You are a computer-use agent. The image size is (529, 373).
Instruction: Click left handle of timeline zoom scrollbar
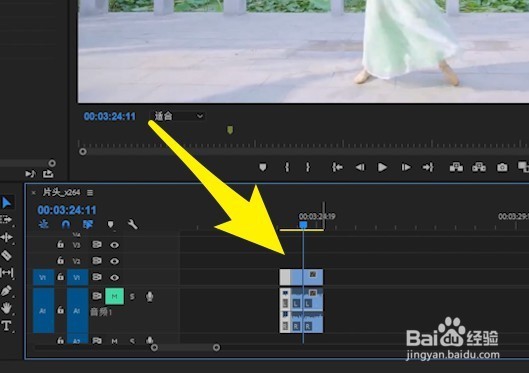pyautogui.click(x=154, y=347)
